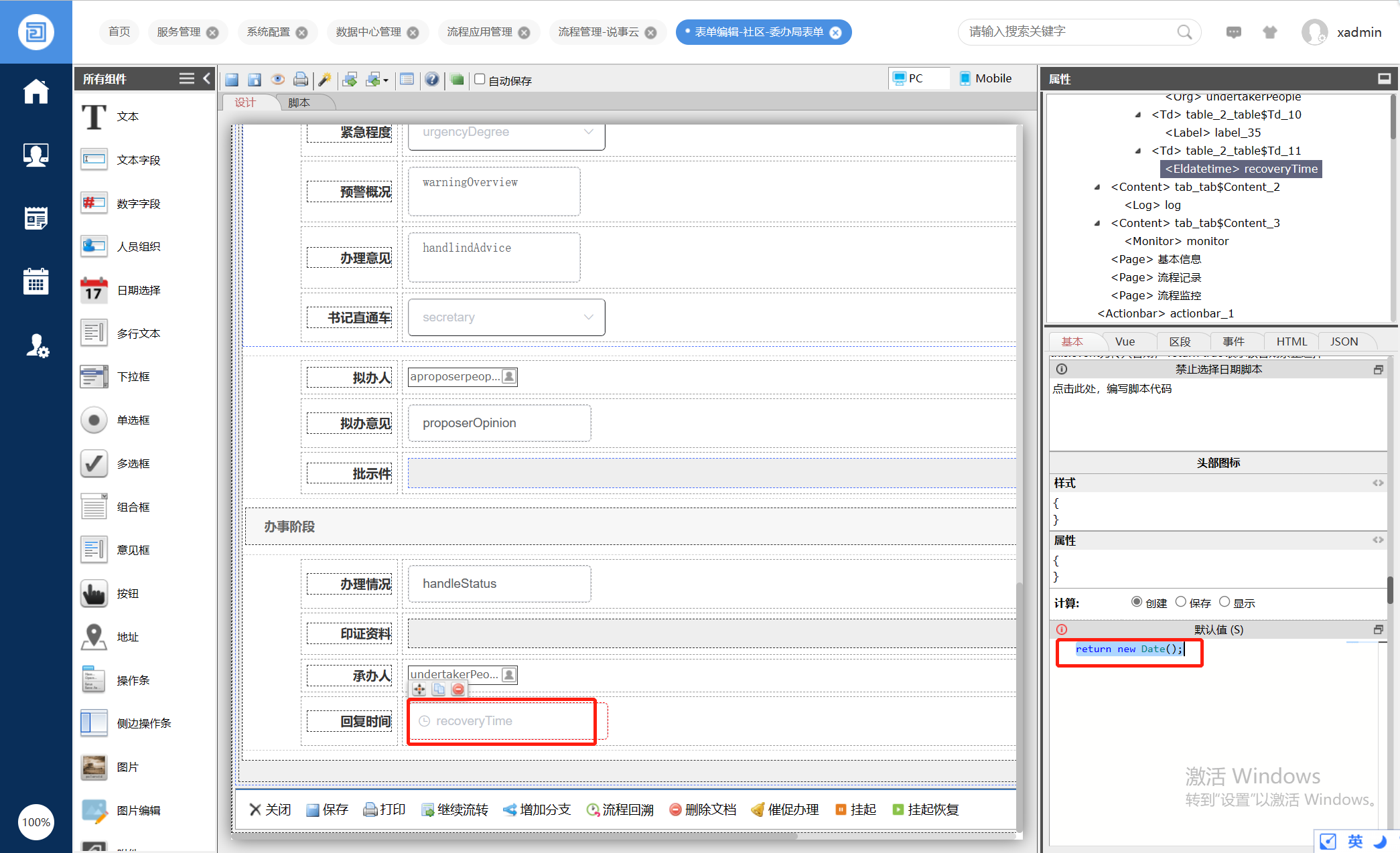Enable the 自动保存 checkbox
Screen dimensions: 1400x853
[480, 79]
